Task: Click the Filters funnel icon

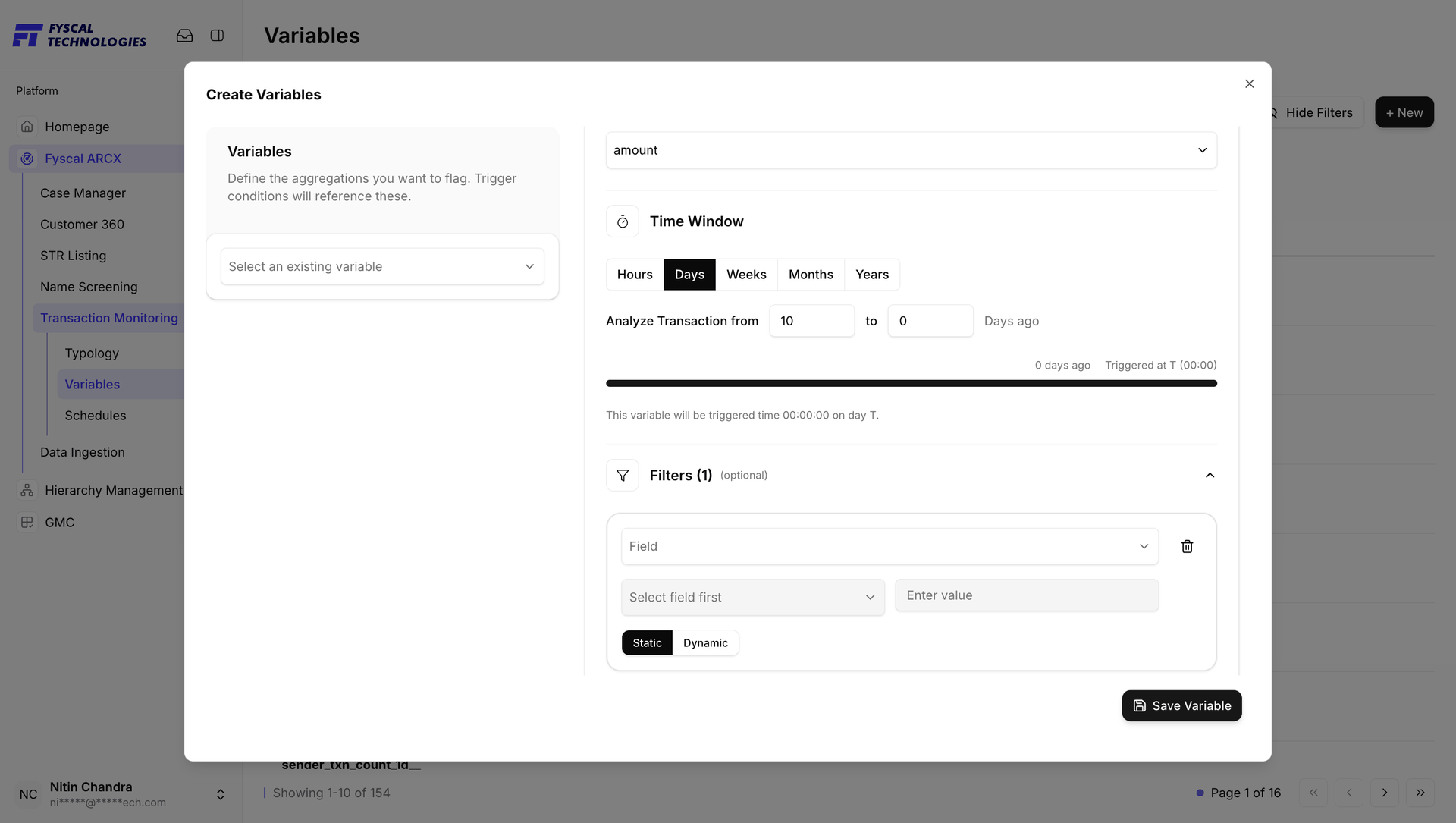Action: (623, 476)
